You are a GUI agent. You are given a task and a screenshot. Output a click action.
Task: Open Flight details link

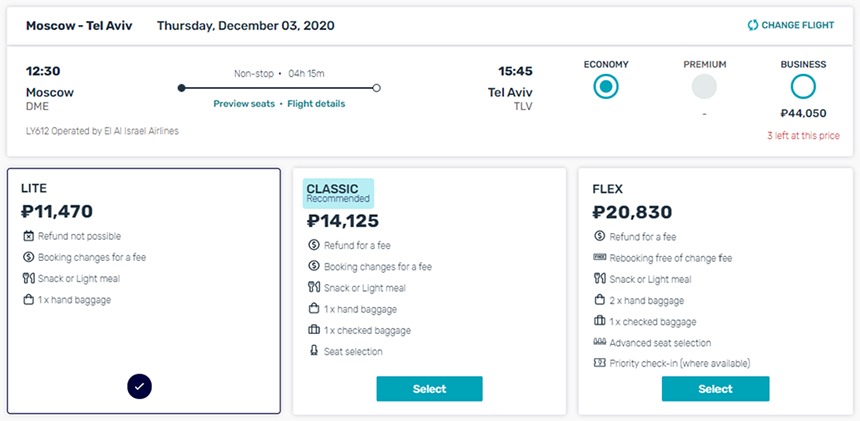pyautogui.click(x=316, y=104)
